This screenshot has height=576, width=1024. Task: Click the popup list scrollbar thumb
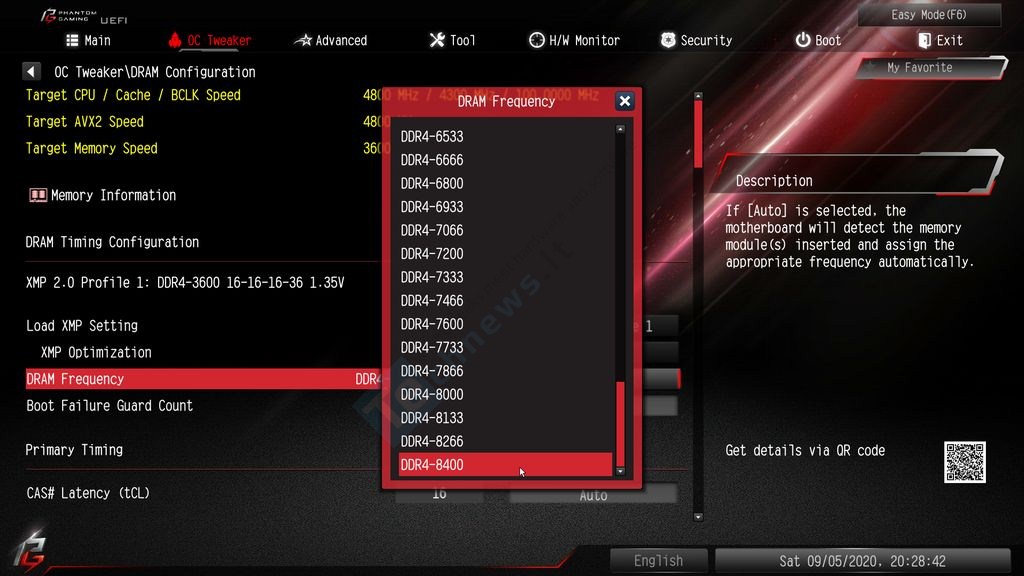pos(620,424)
